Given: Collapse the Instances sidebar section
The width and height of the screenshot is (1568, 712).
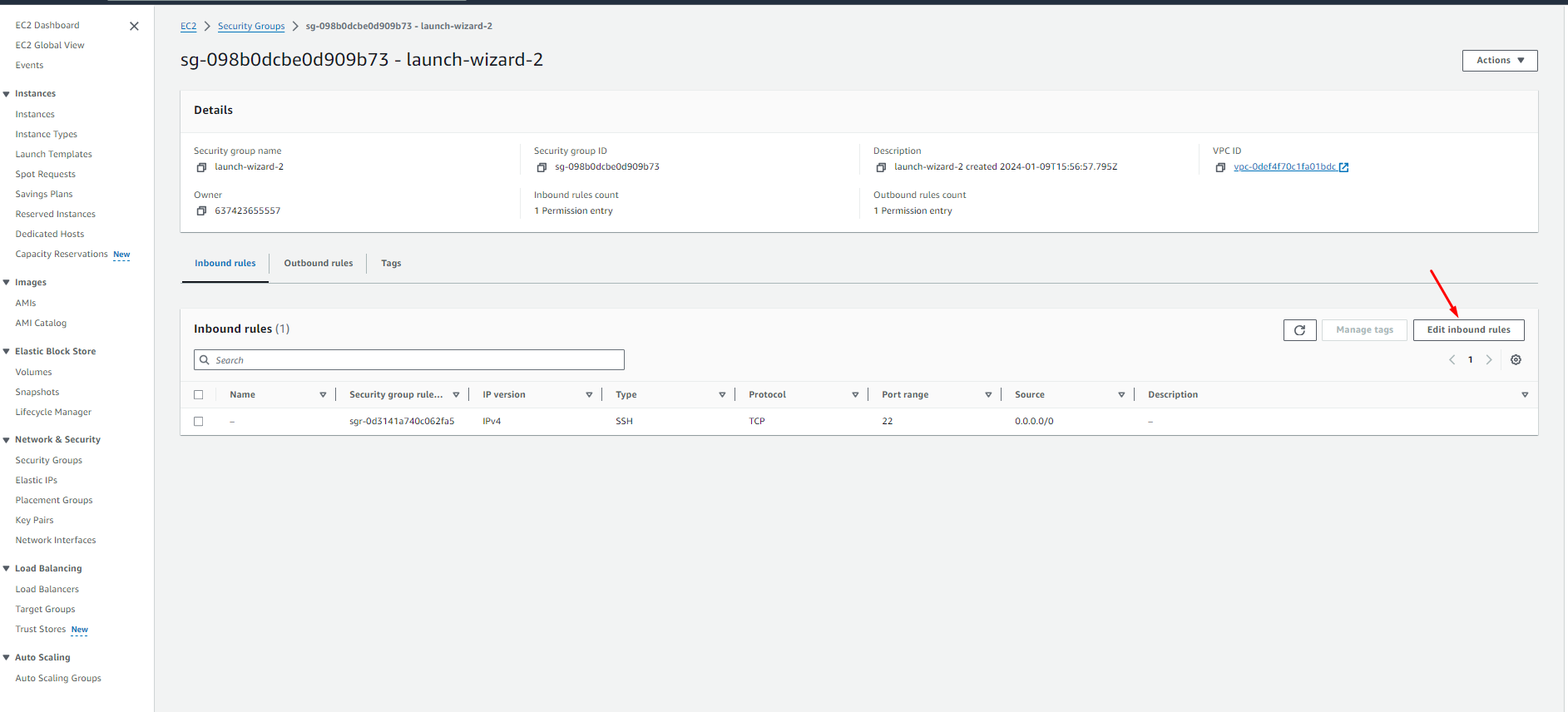Looking at the screenshot, I should 7,94.
